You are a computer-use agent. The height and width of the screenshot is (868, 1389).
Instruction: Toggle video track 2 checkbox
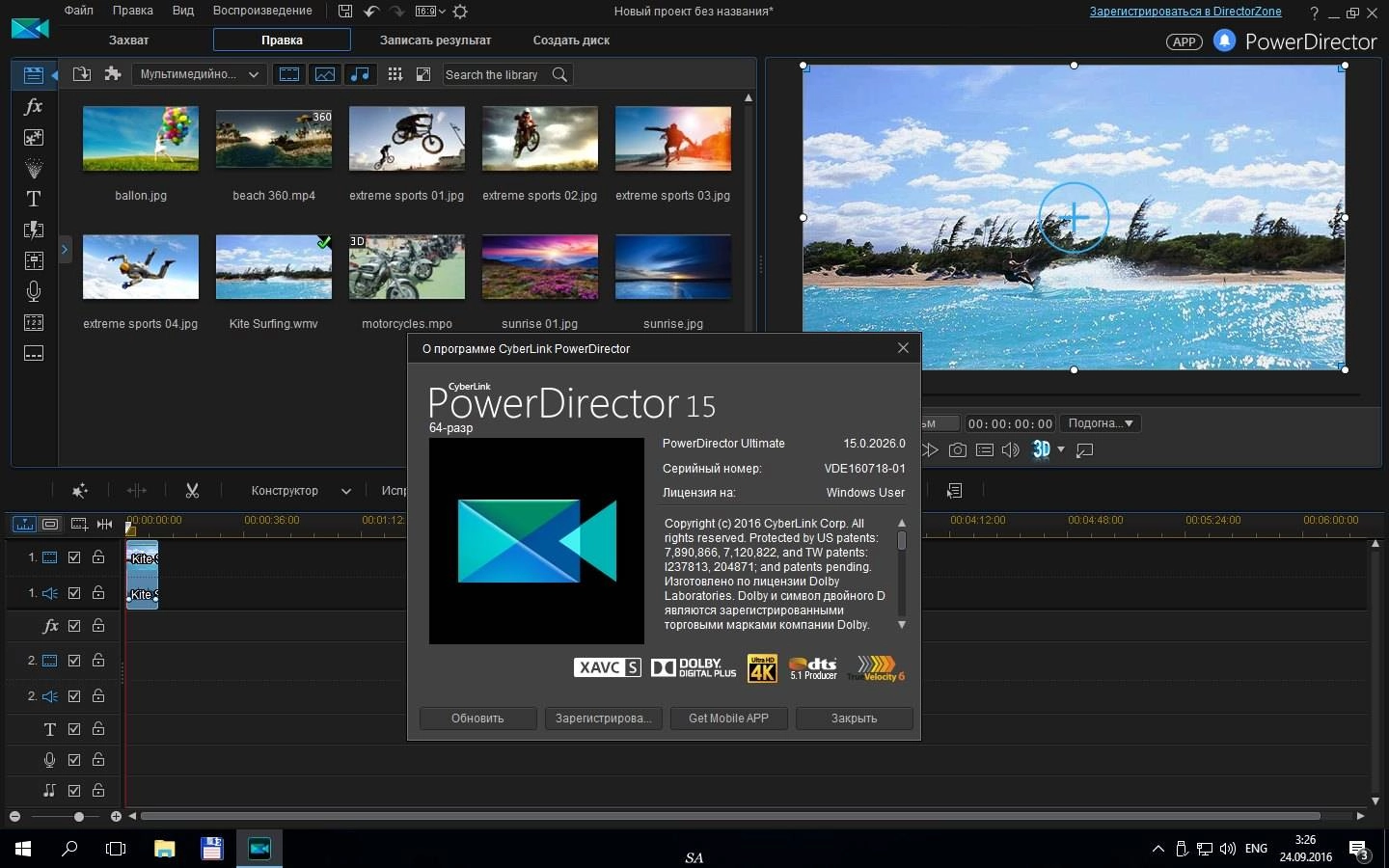74,661
